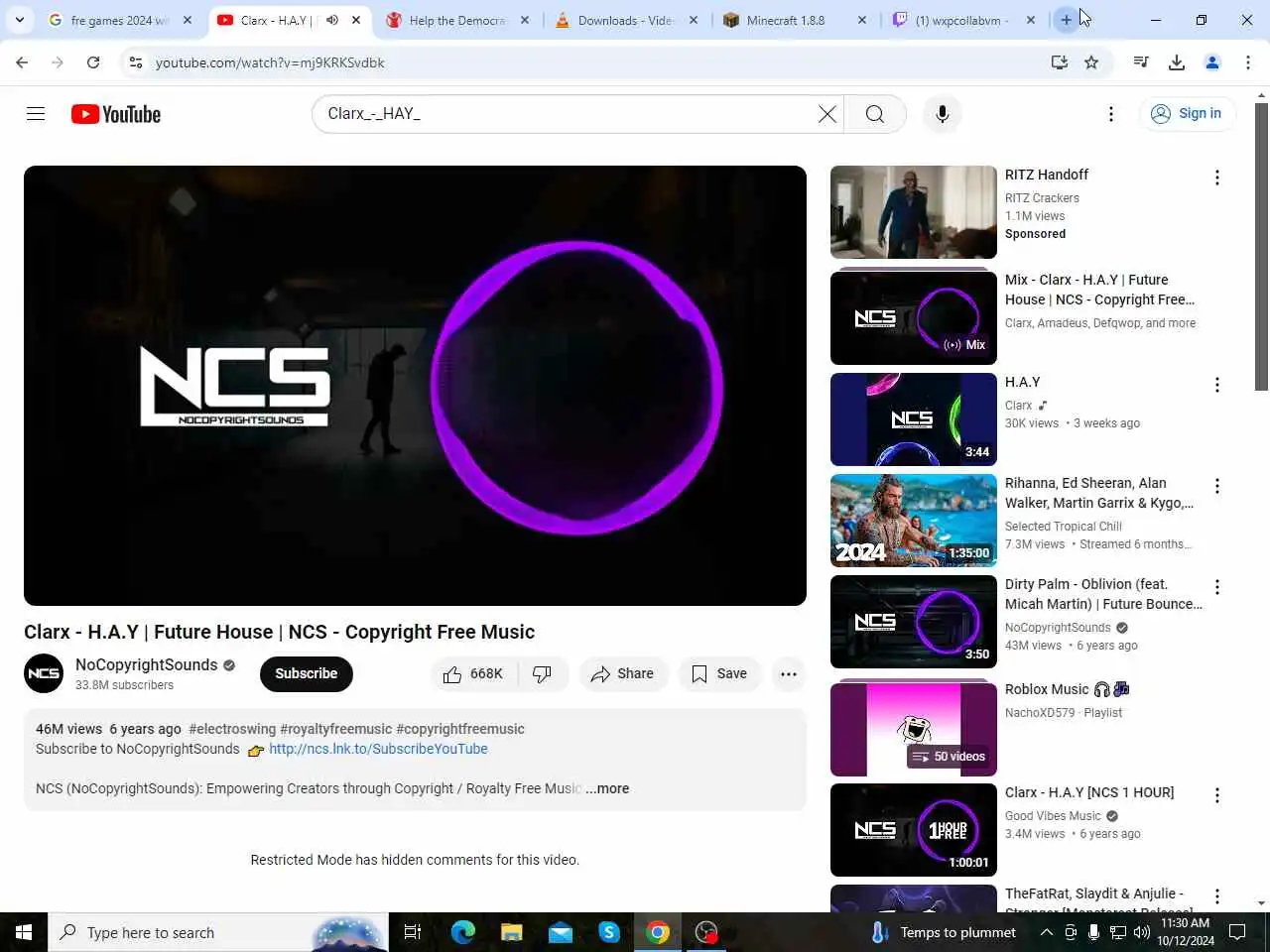Open options menu for H.A.Y by Clarx
This screenshot has width=1270, height=952.
[x=1217, y=385]
